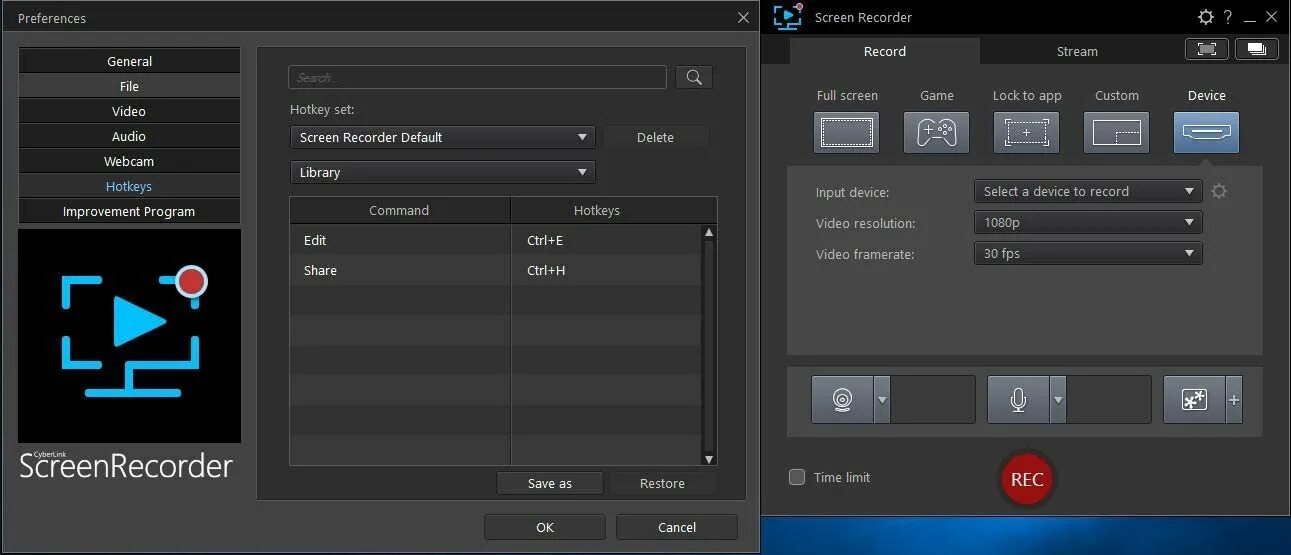Open Input device selection dropdown
1291x555 pixels.
tap(1088, 191)
